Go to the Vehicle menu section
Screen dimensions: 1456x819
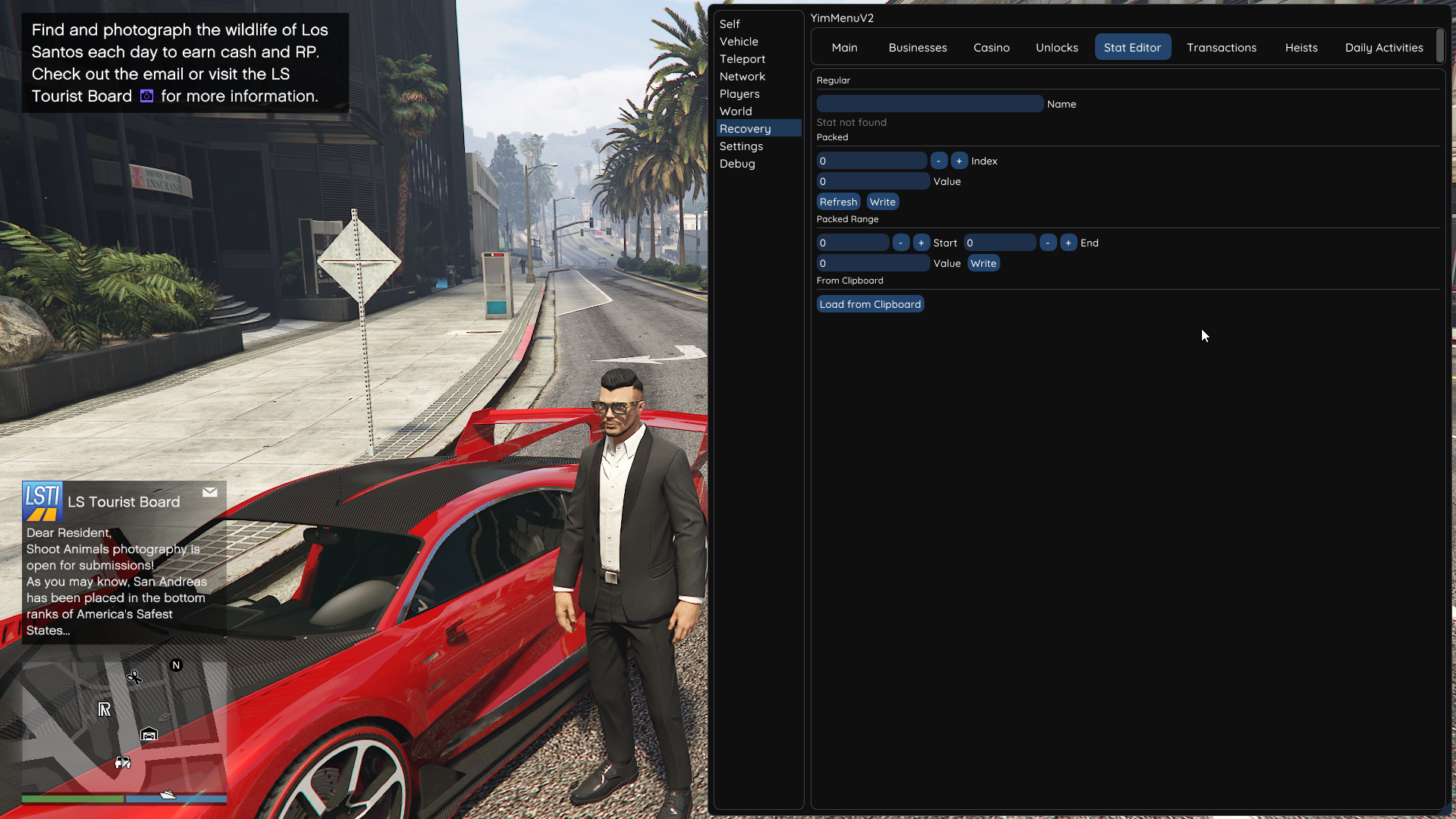[739, 42]
